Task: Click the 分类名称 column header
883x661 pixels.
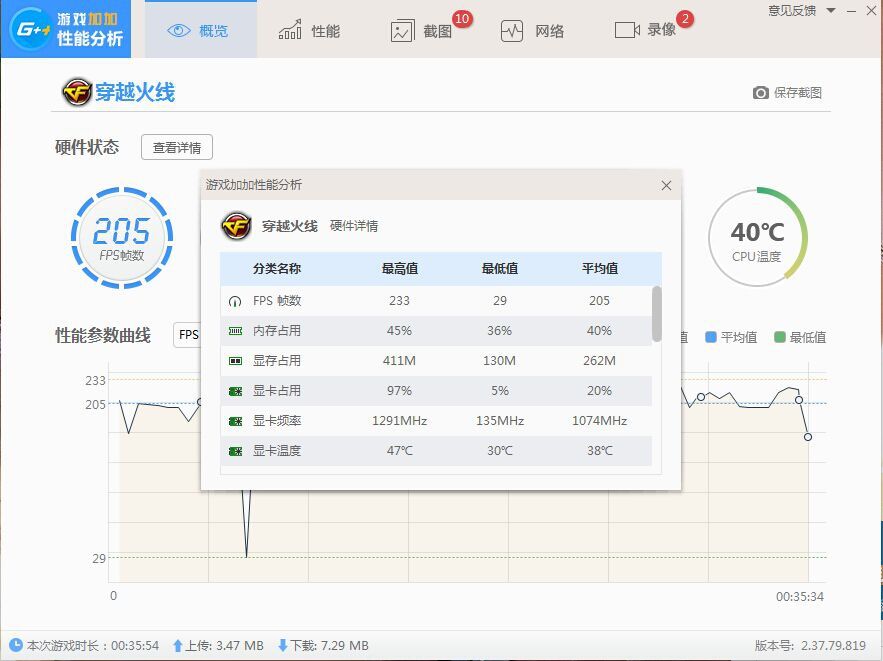Action: 277,269
